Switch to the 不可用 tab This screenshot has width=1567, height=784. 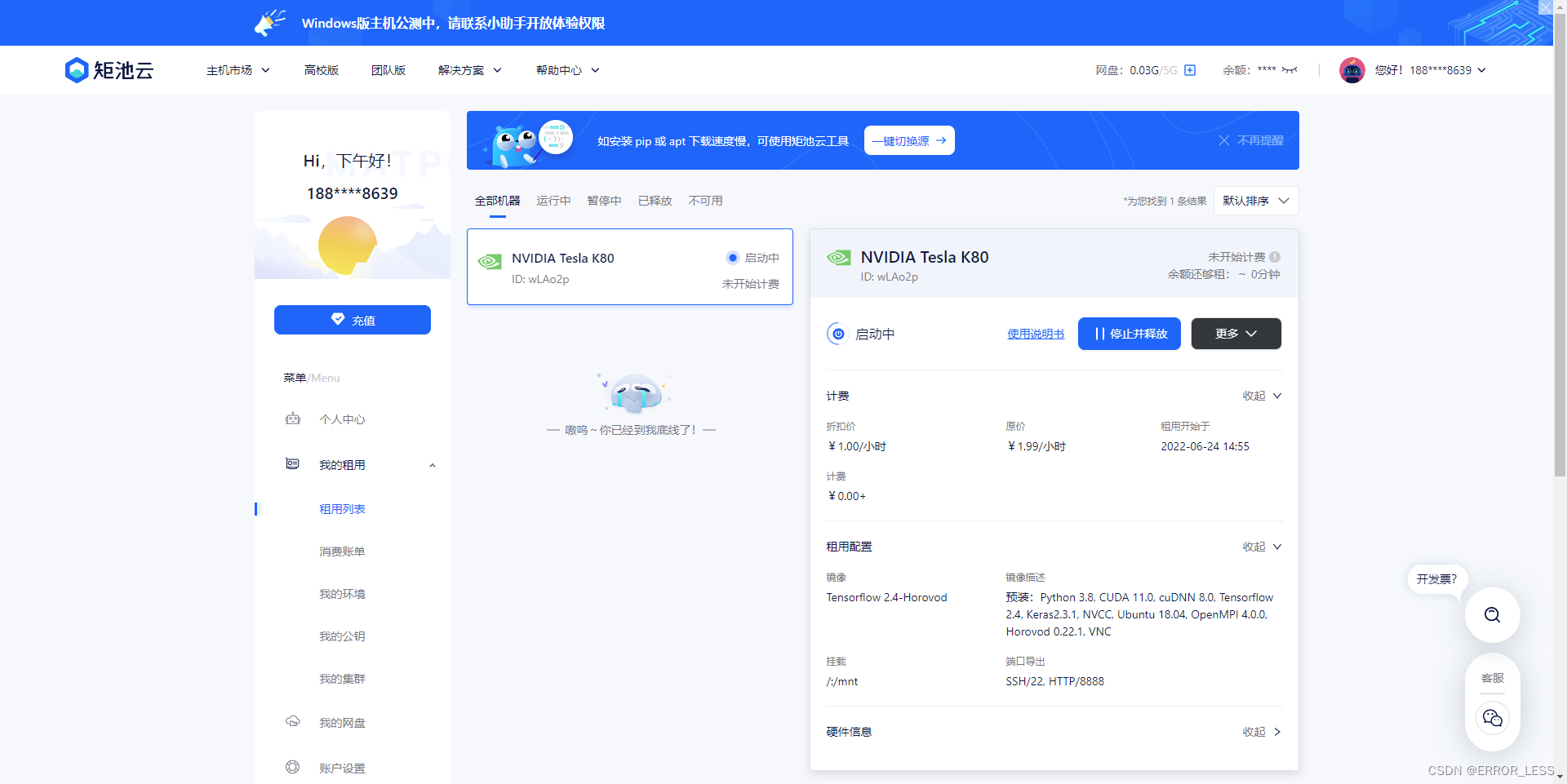[x=705, y=201]
